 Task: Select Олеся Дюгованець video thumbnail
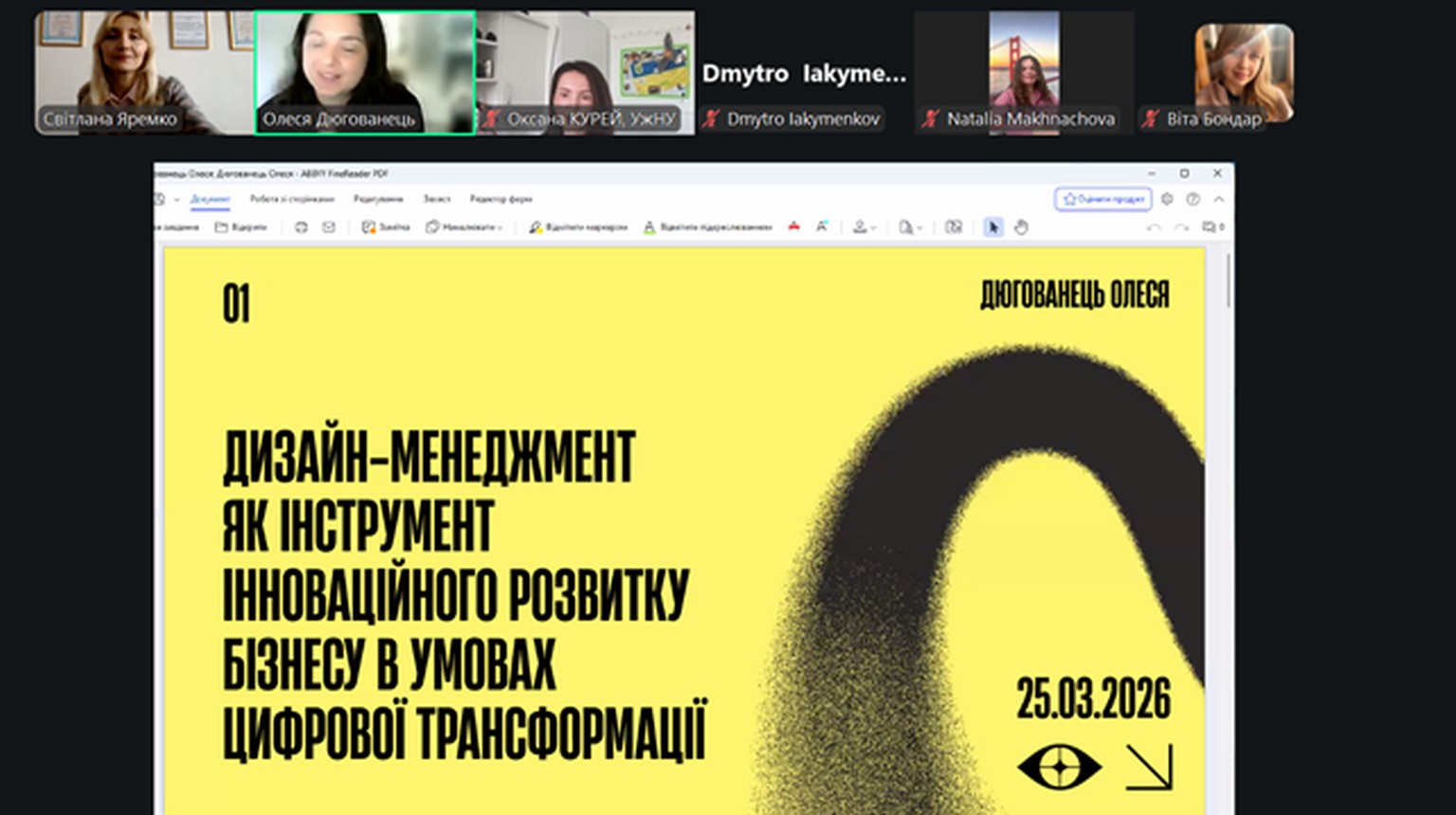[365, 73]
